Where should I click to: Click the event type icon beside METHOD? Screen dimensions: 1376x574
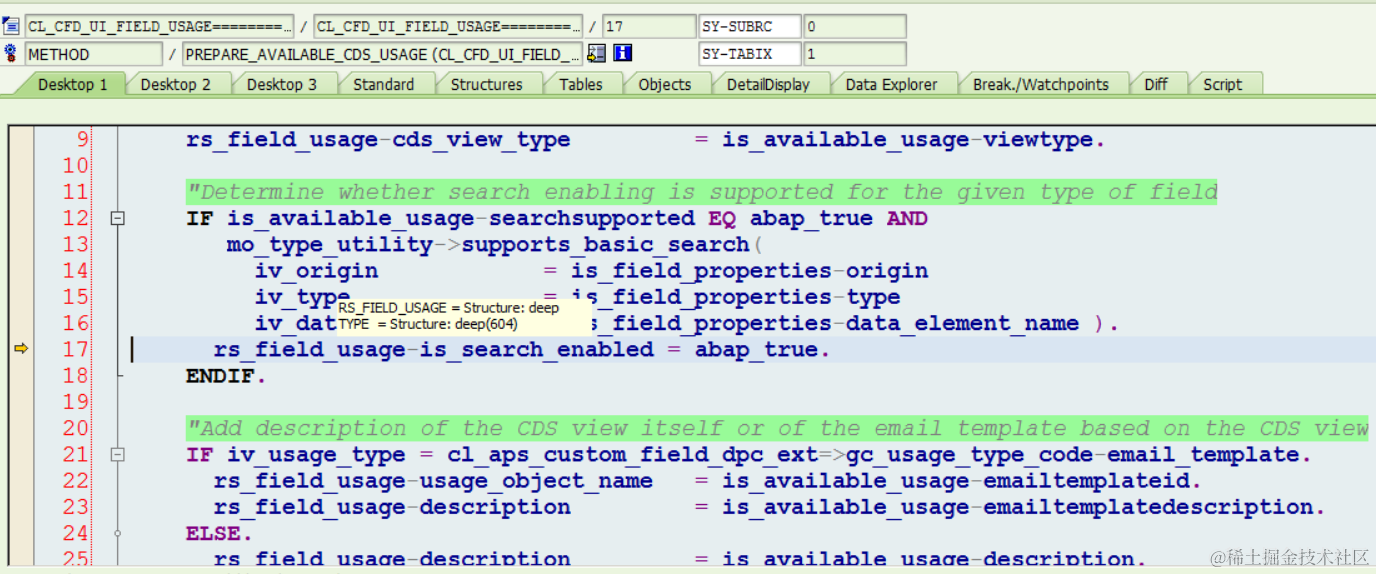point(11,54)
